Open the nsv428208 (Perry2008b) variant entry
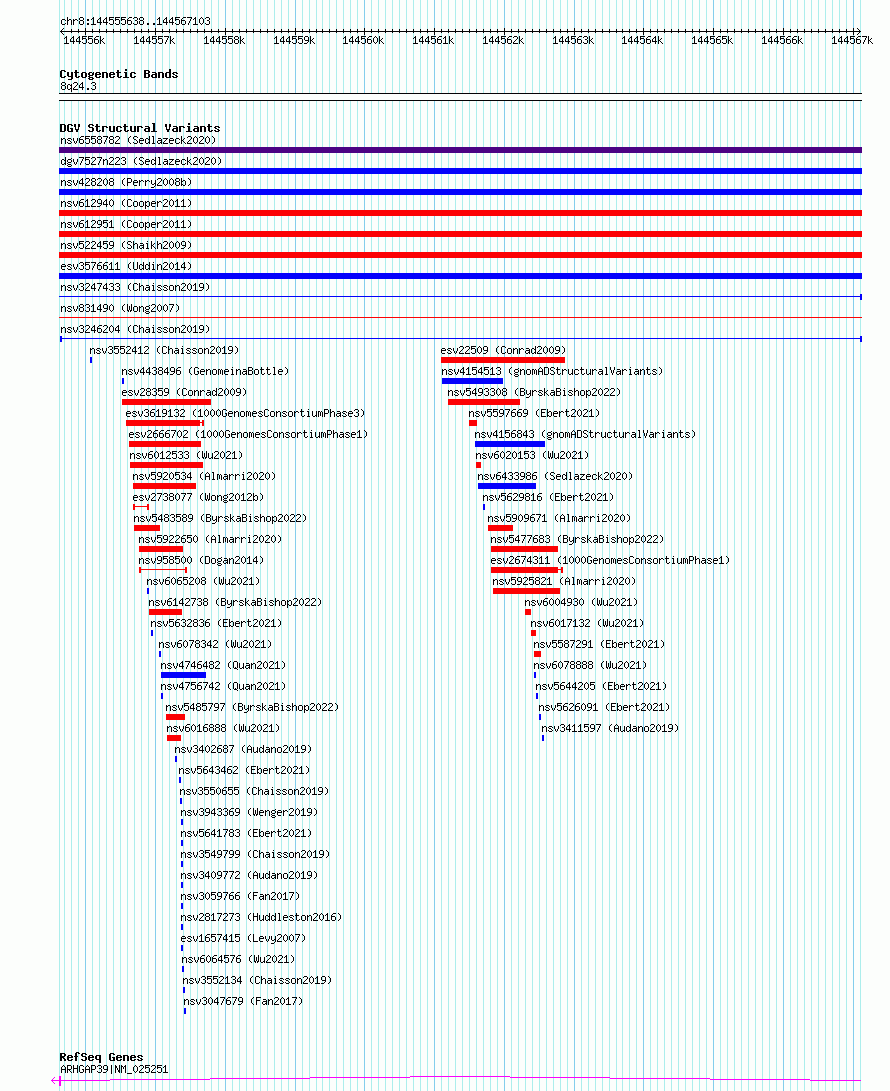Viewport: 890px width, 1091px height. 126,182
